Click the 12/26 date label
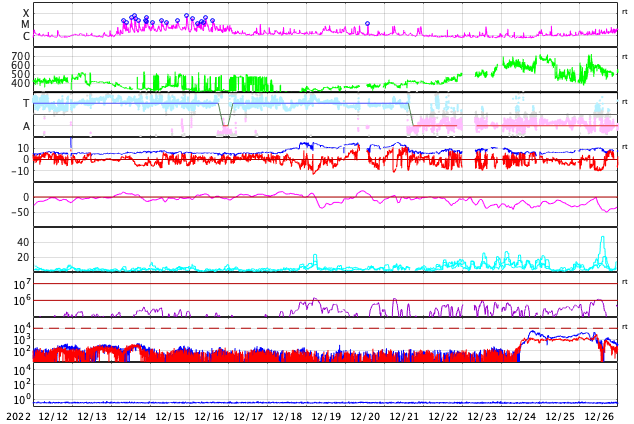The height and width of the screenshot is (424, 634). click(599, 417)
